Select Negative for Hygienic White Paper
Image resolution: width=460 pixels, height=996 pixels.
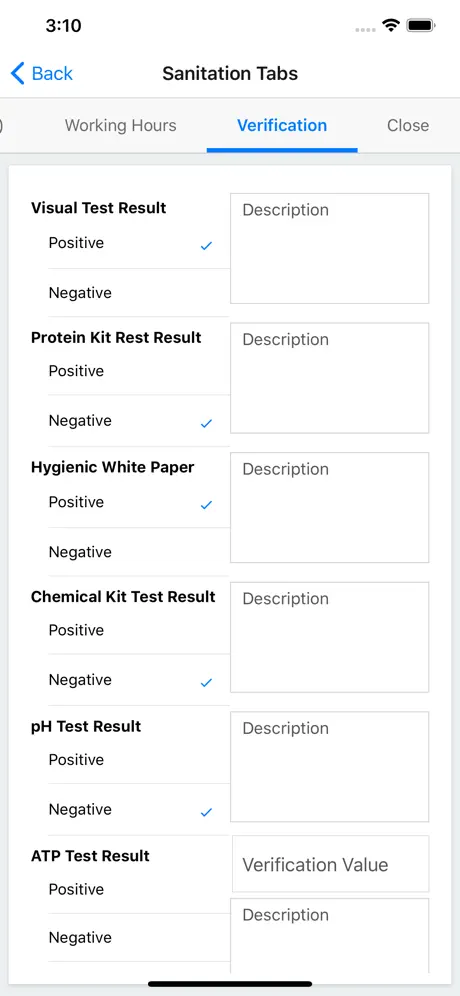tap(139, 552)
